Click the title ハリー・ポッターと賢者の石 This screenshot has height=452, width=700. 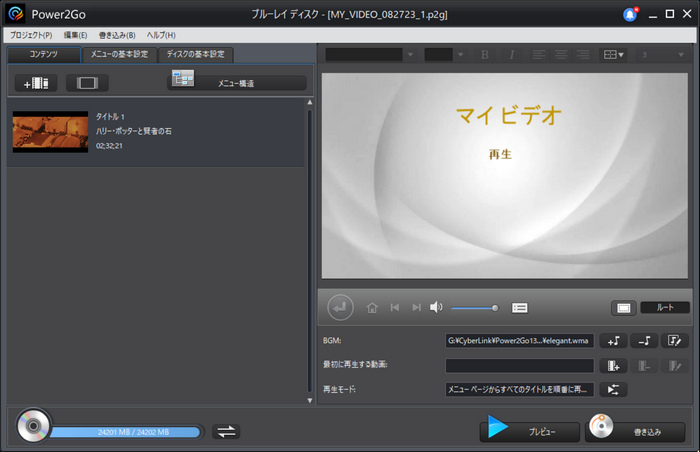(x=134, y=131)
